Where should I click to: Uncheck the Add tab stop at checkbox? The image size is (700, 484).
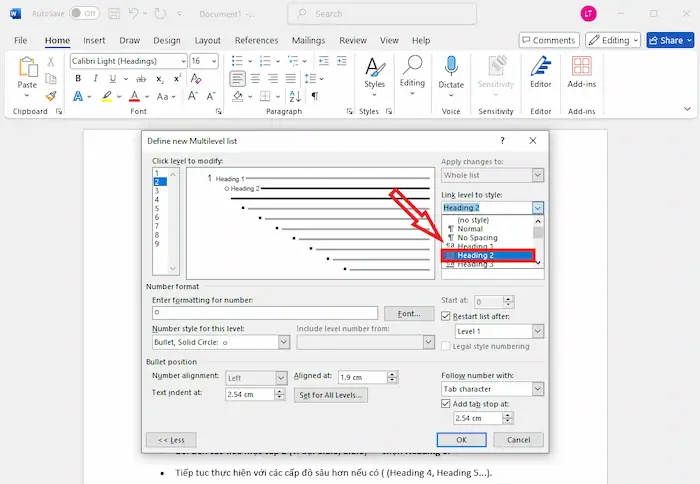click(447, 404)
